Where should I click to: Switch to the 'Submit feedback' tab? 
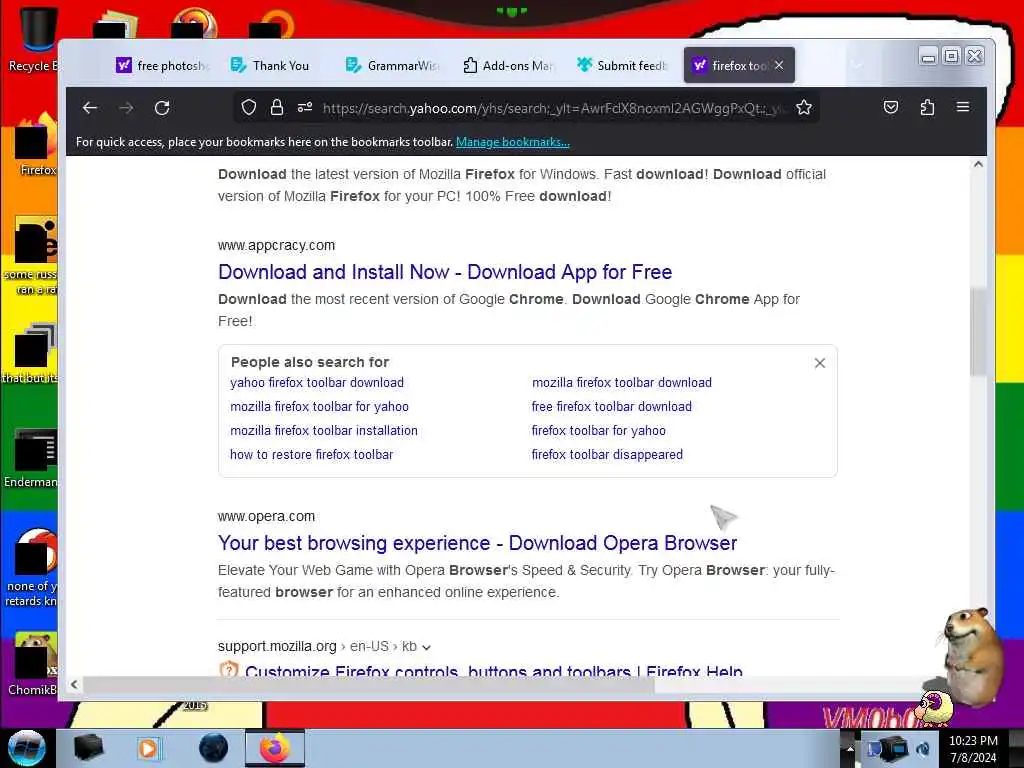tap(622, 65)
